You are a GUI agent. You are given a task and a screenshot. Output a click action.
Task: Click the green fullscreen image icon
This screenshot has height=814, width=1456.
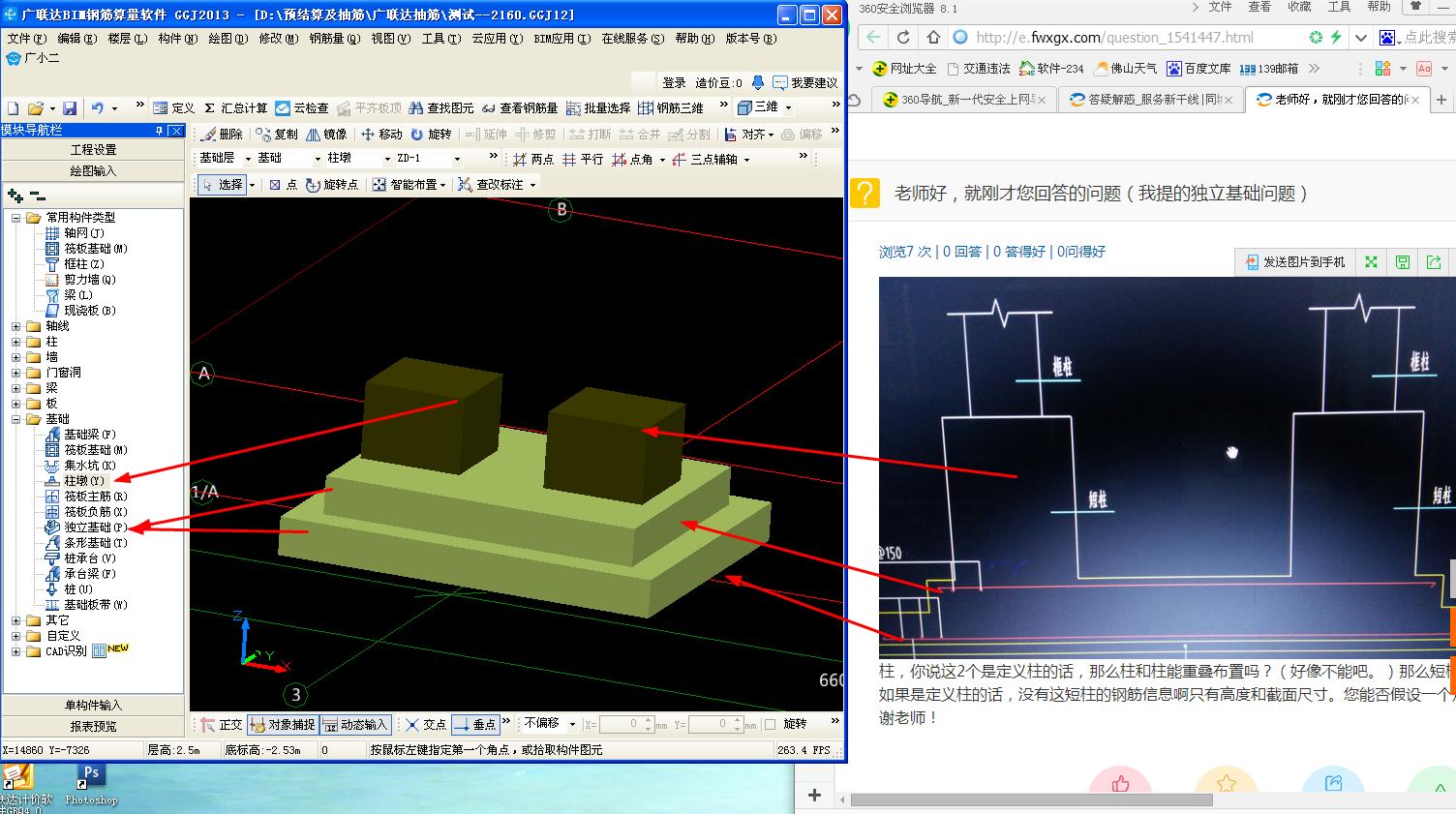click(x=1371, y=262)
